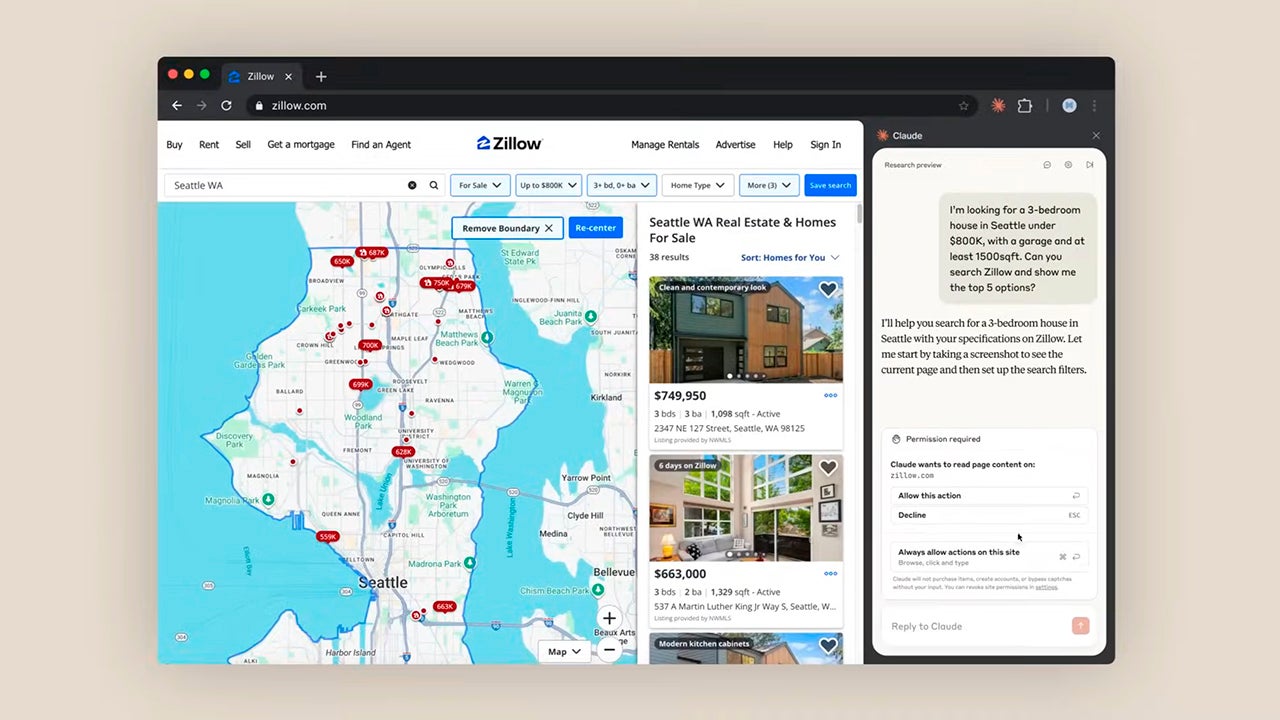1280x720 pixels.
Task: Open the Map view type dropdown
Action: [564, 651]
